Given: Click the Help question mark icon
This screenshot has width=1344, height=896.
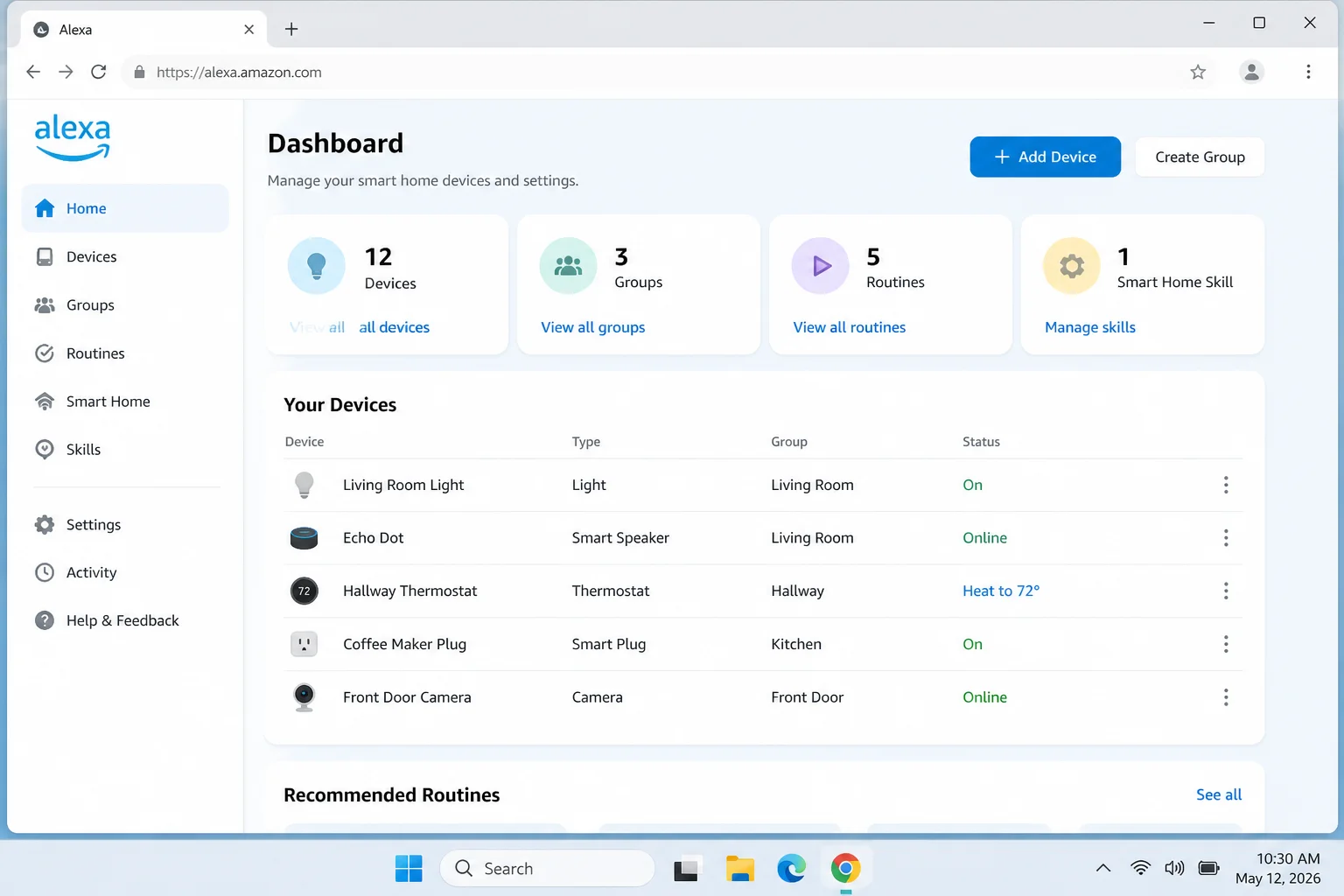Looking at the screenshot, I should pos(45,620).
